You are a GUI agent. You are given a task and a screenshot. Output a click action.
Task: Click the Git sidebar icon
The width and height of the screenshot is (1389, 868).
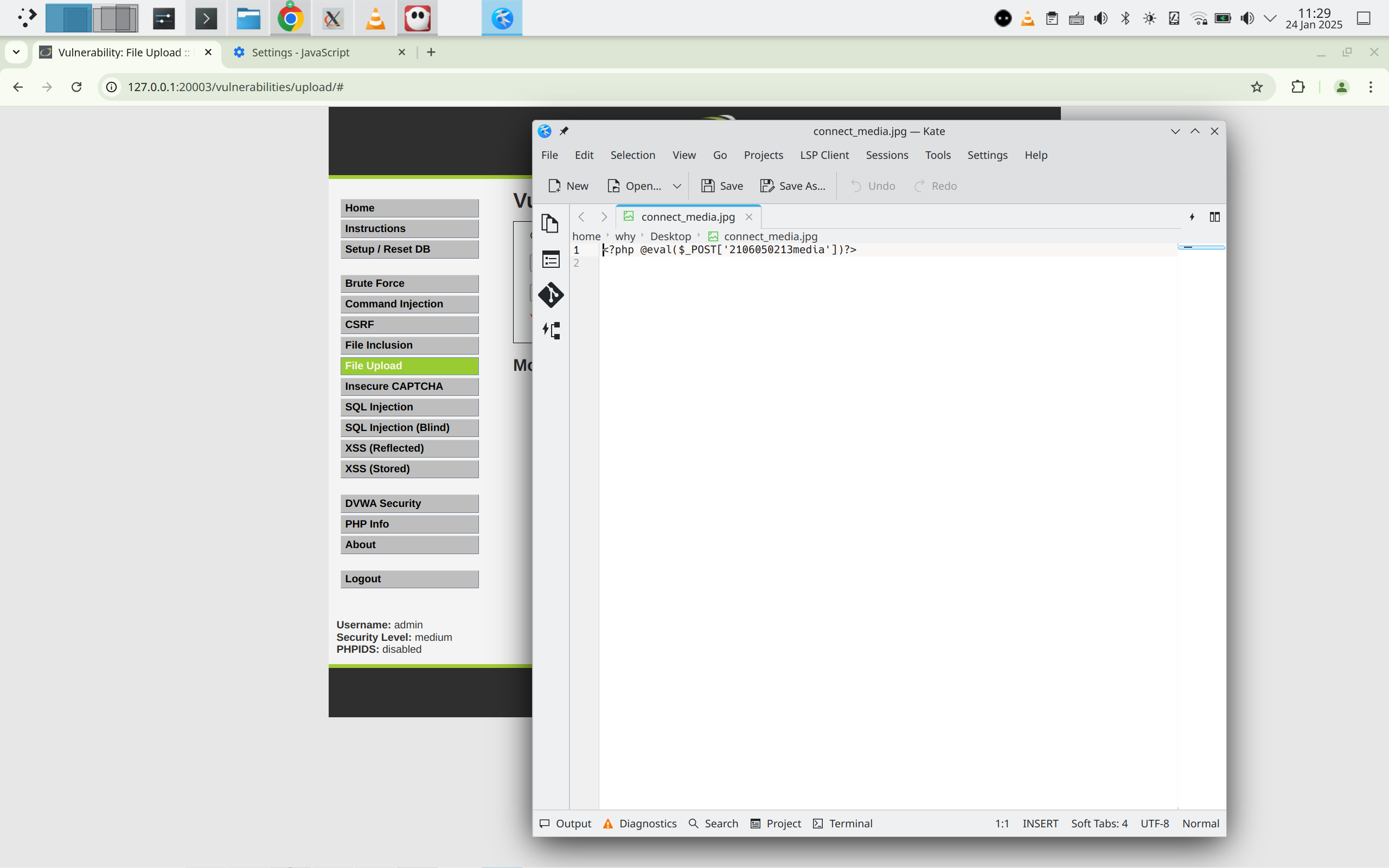tap(550, 295)
